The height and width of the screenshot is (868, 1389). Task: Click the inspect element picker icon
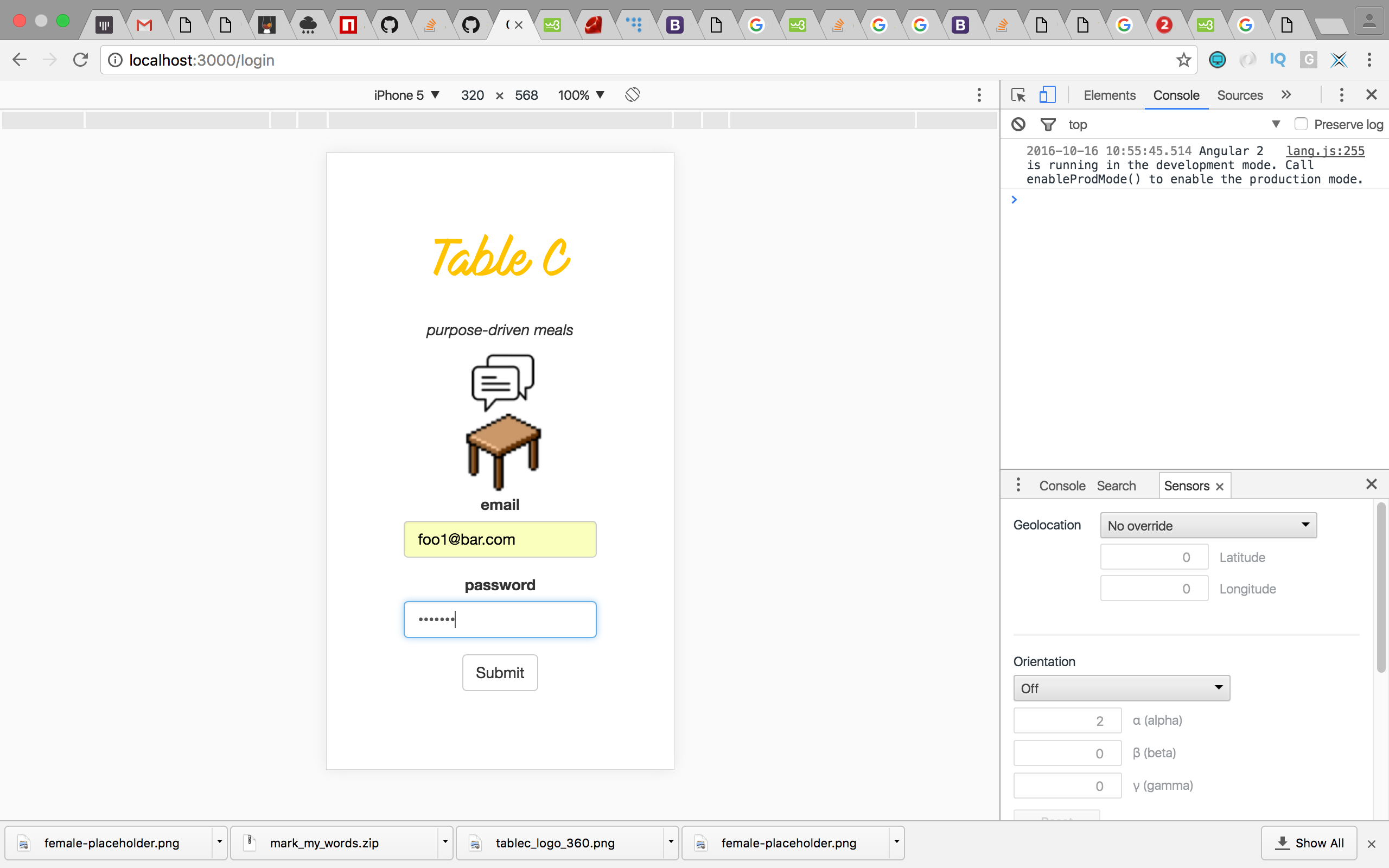coord(1018,95)
